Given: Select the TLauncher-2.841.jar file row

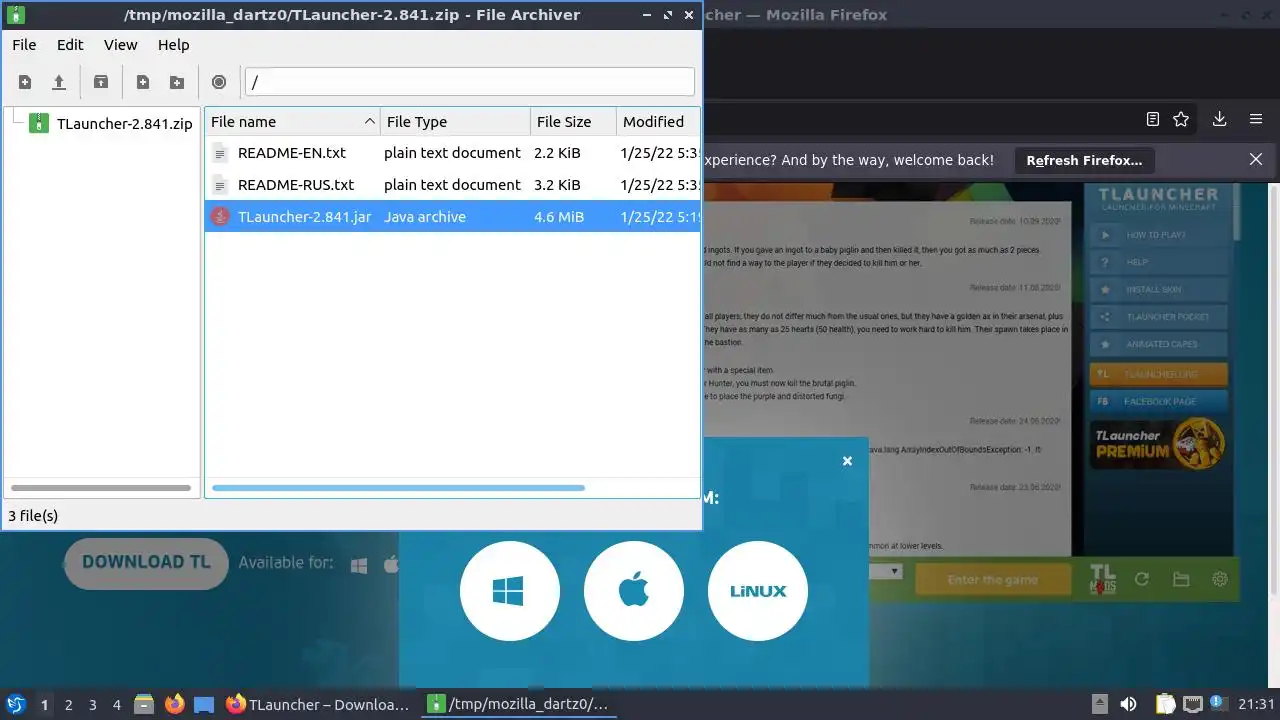Looking at the screenshot, I should [452, 217].
